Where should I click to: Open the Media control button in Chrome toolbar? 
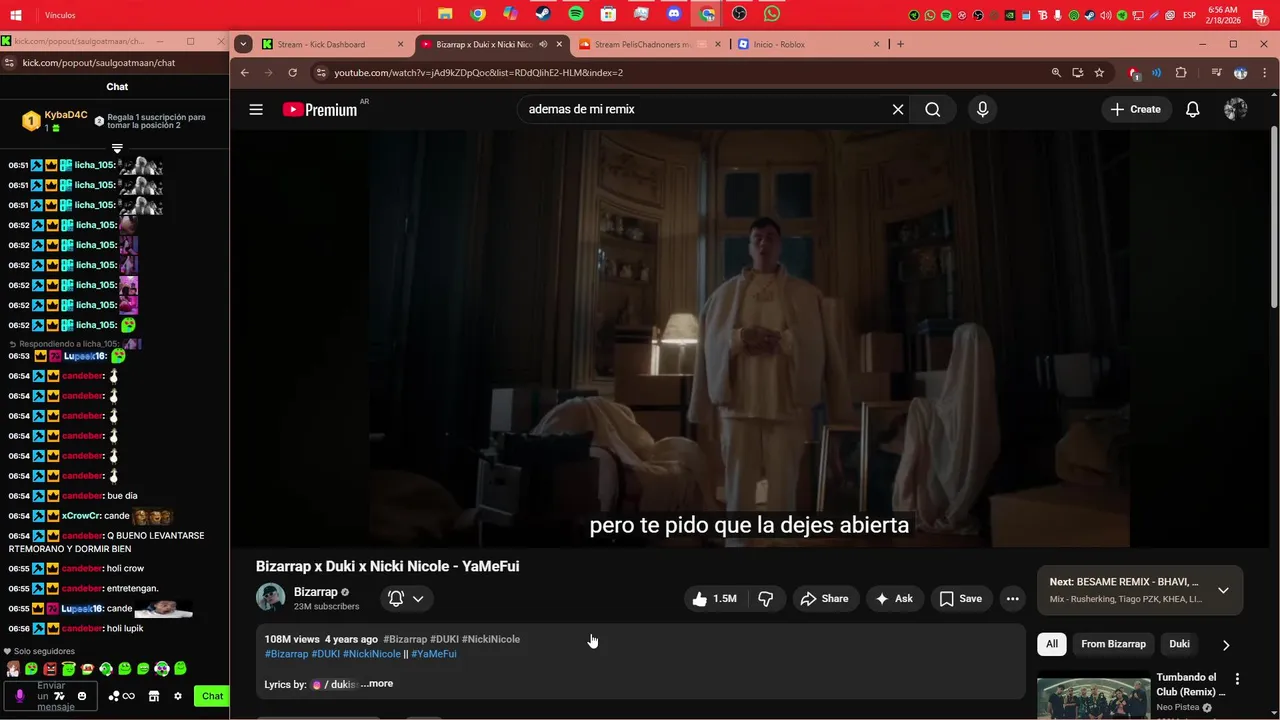click(x=1217, y=73)
